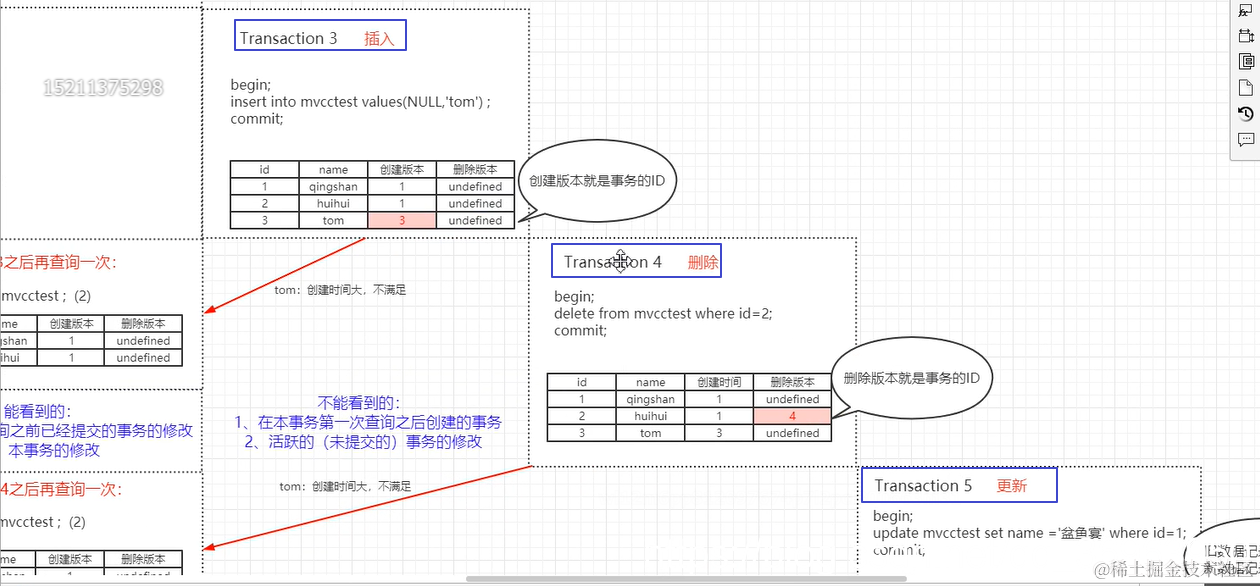The image size is (1260, 586).
Task: Open the frame capture icon on right toolbar
Action: click(x=1246, y=34)
